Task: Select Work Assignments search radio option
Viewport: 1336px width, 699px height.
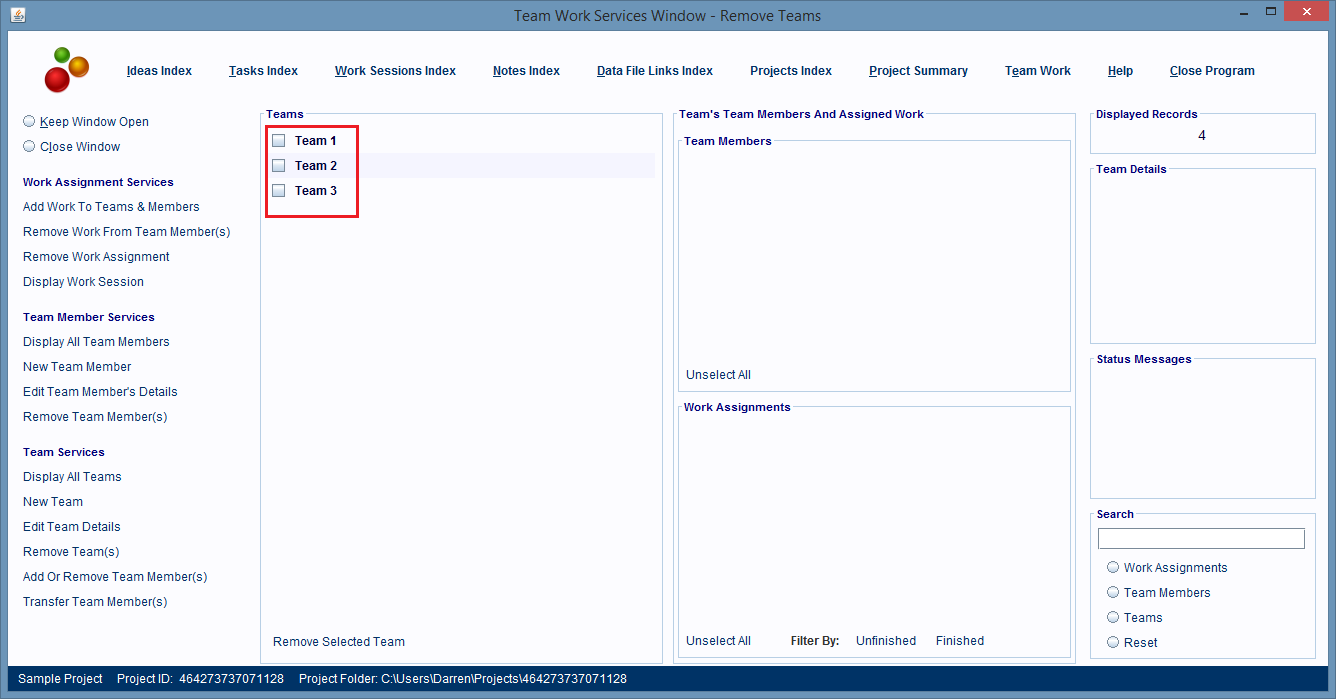Action: point(1113,567)
